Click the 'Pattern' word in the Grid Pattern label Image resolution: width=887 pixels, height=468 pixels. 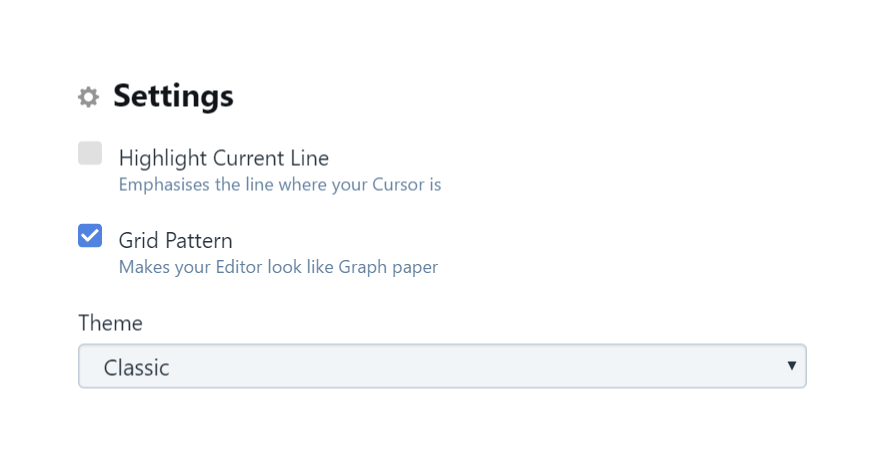tap(199, 241)
